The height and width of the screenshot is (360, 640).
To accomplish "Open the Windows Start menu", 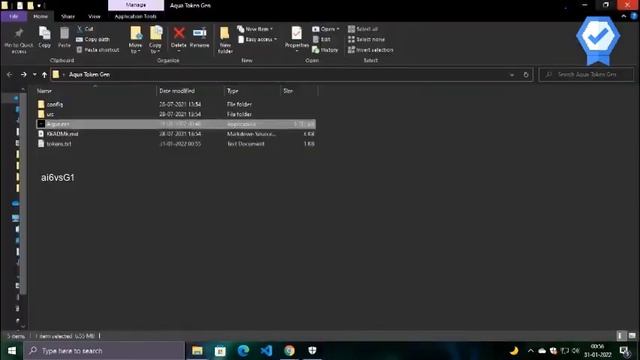I will [11, 351].
